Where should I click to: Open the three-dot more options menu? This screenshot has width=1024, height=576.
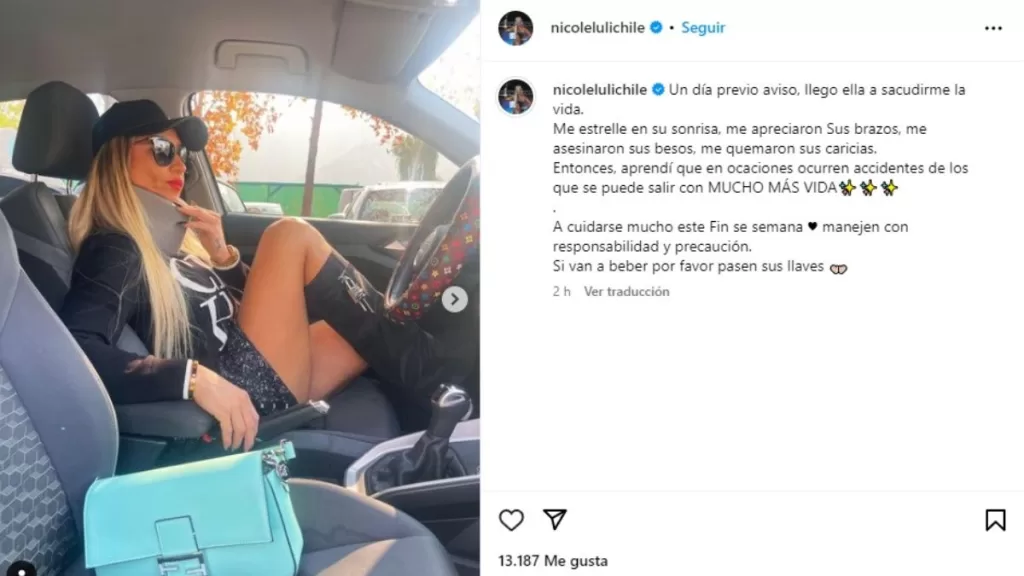click(993, 28)
